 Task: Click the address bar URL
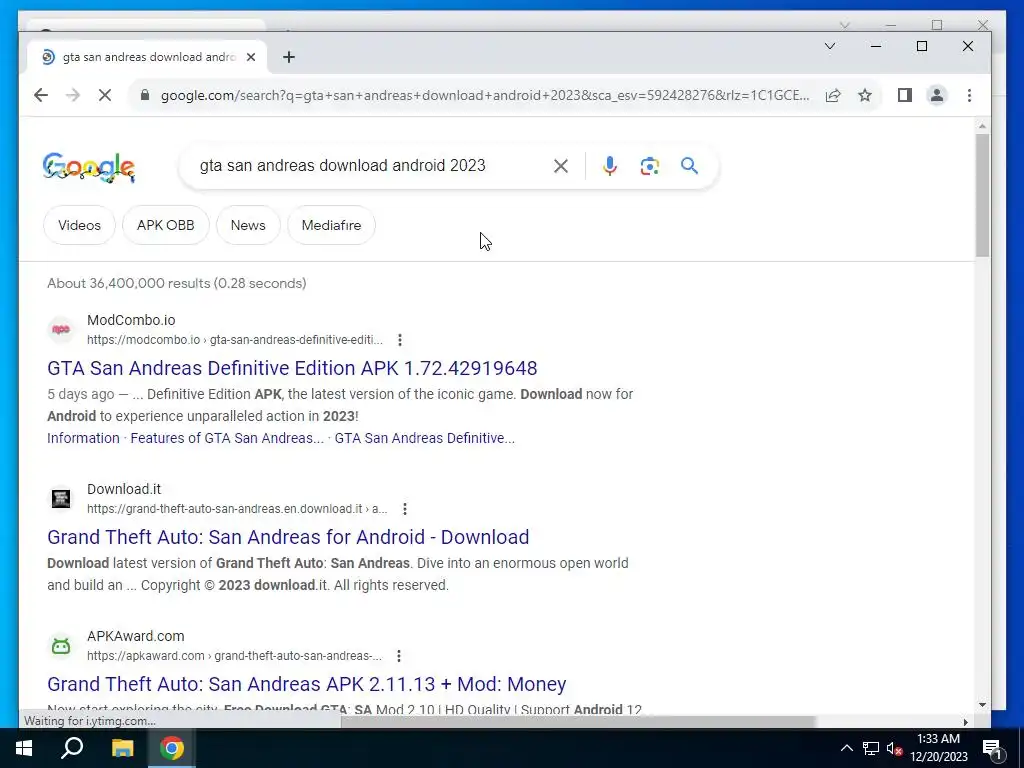click(485, 95)
